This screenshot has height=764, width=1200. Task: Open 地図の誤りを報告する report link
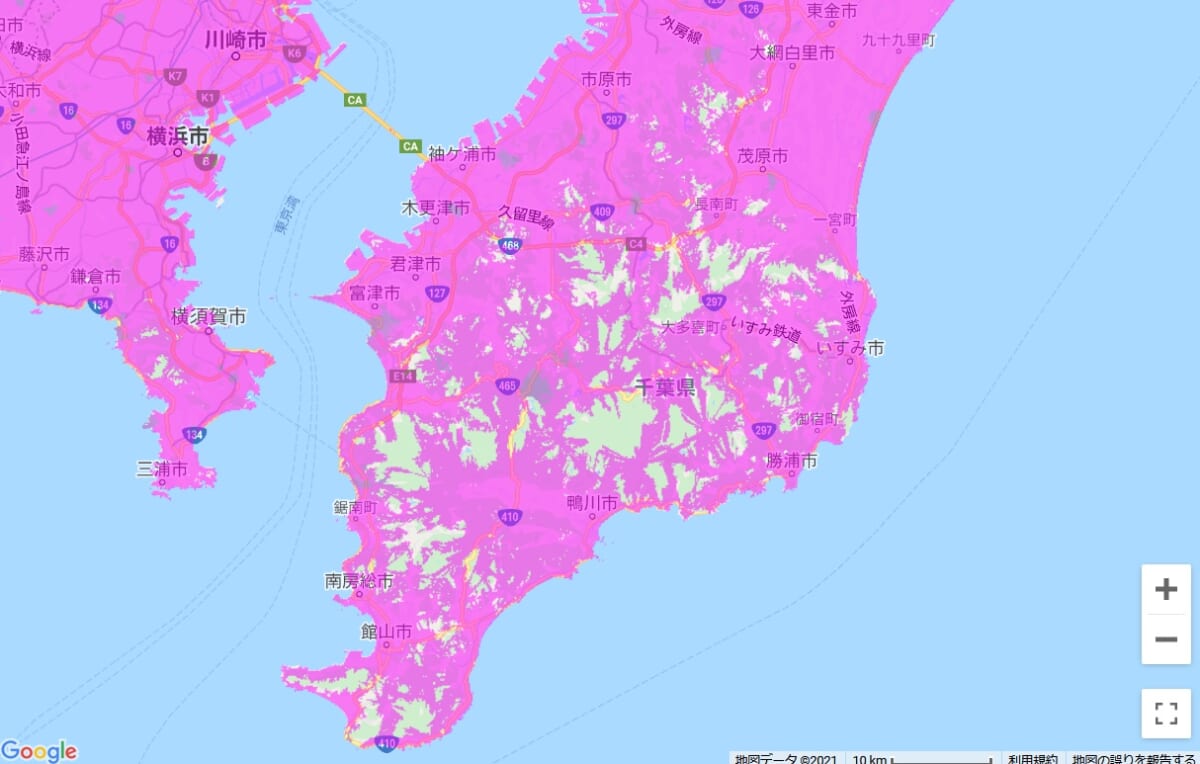coord(1133,757)
